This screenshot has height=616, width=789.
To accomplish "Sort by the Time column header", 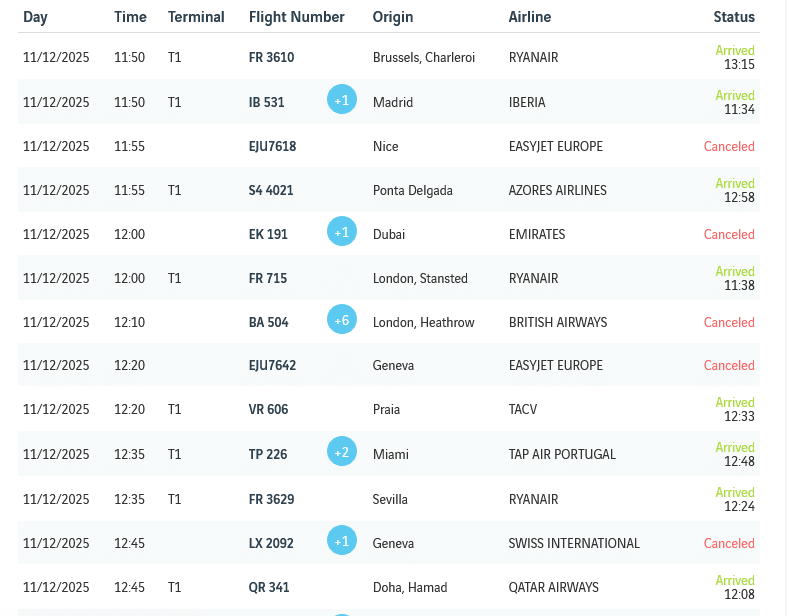I will (130, 17).
